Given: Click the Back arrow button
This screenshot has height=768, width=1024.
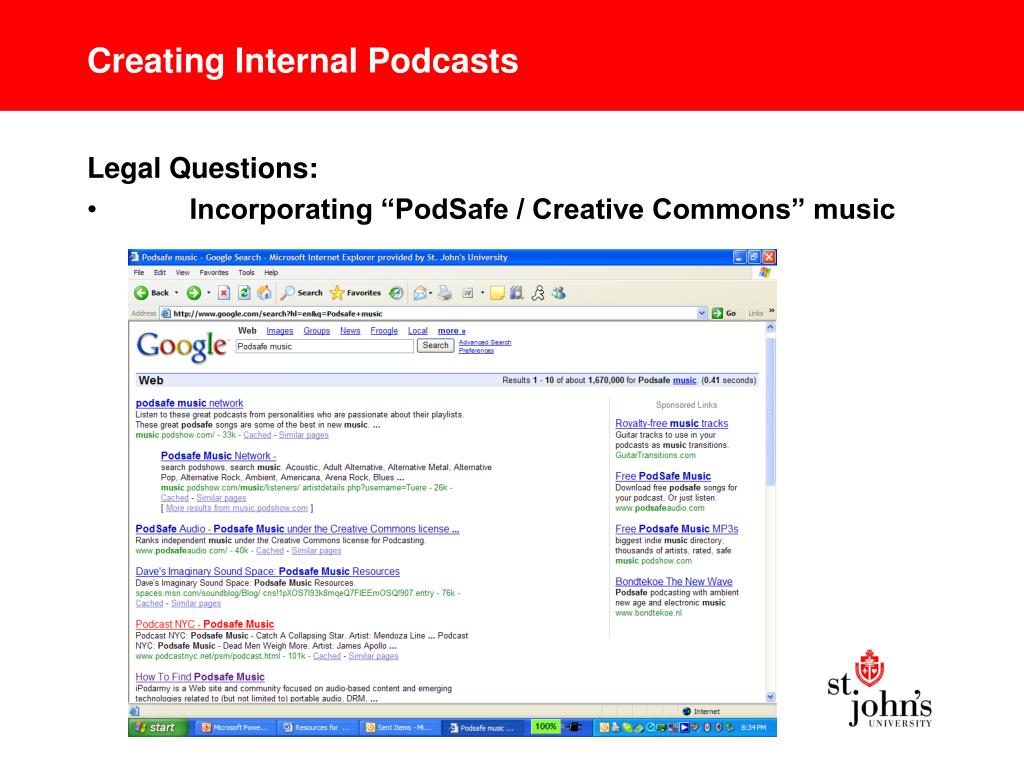Looking at the screenshot, I should point(141,293).
